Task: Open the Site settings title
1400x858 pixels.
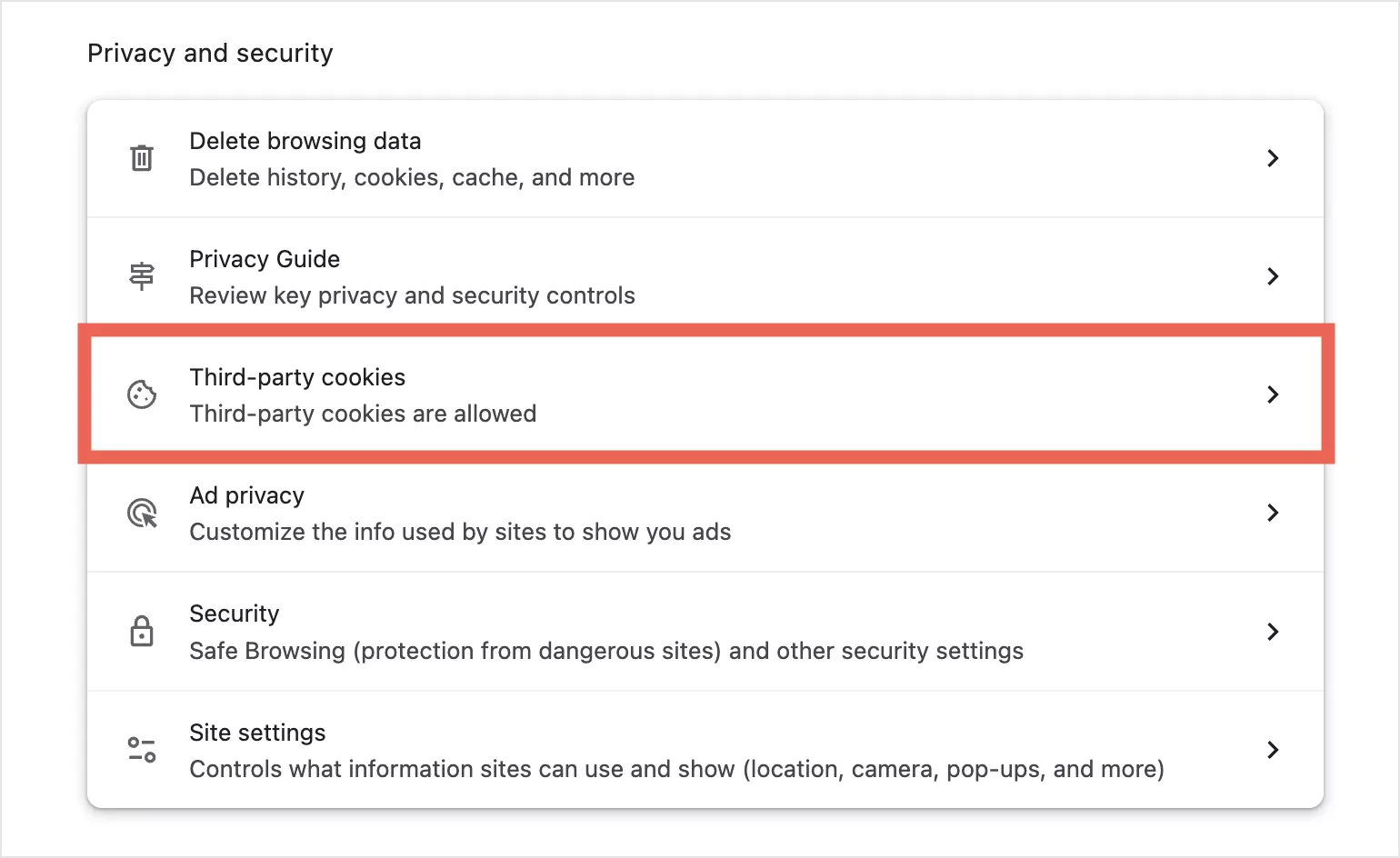Action: (x=257, y=733)
